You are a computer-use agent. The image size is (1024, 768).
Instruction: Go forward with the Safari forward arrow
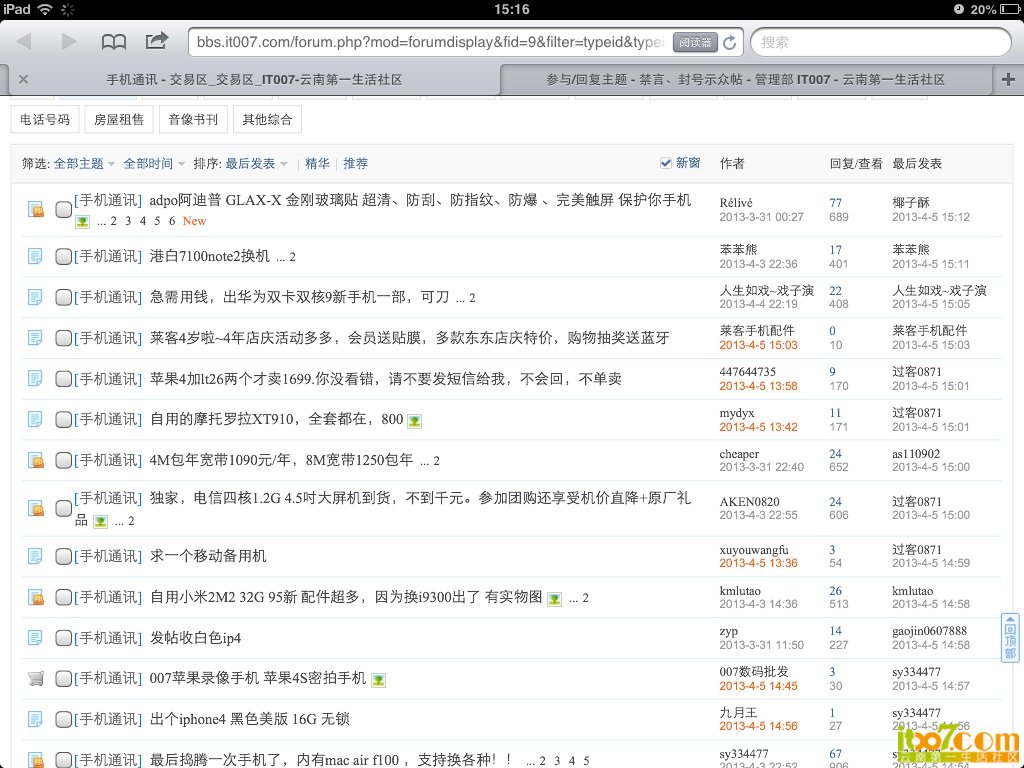(x=69, y=42)
